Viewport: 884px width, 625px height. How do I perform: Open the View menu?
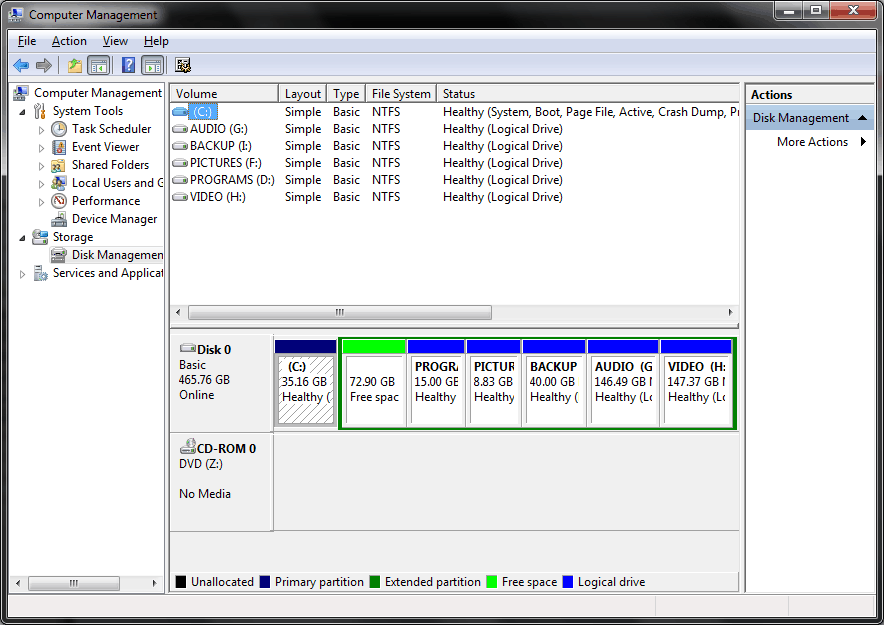click(115, 41)
